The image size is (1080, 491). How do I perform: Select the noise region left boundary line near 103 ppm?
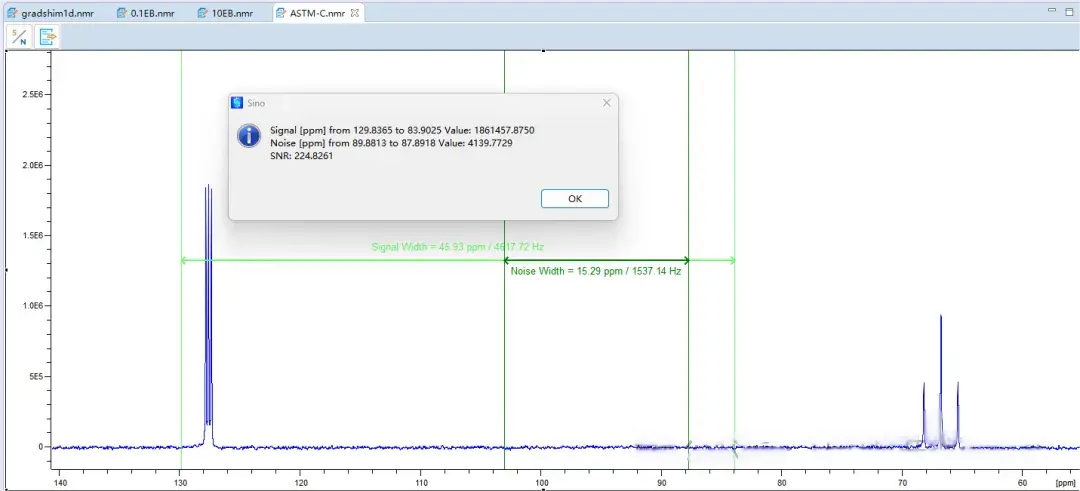pyautogui.click(x=504, y=350)
